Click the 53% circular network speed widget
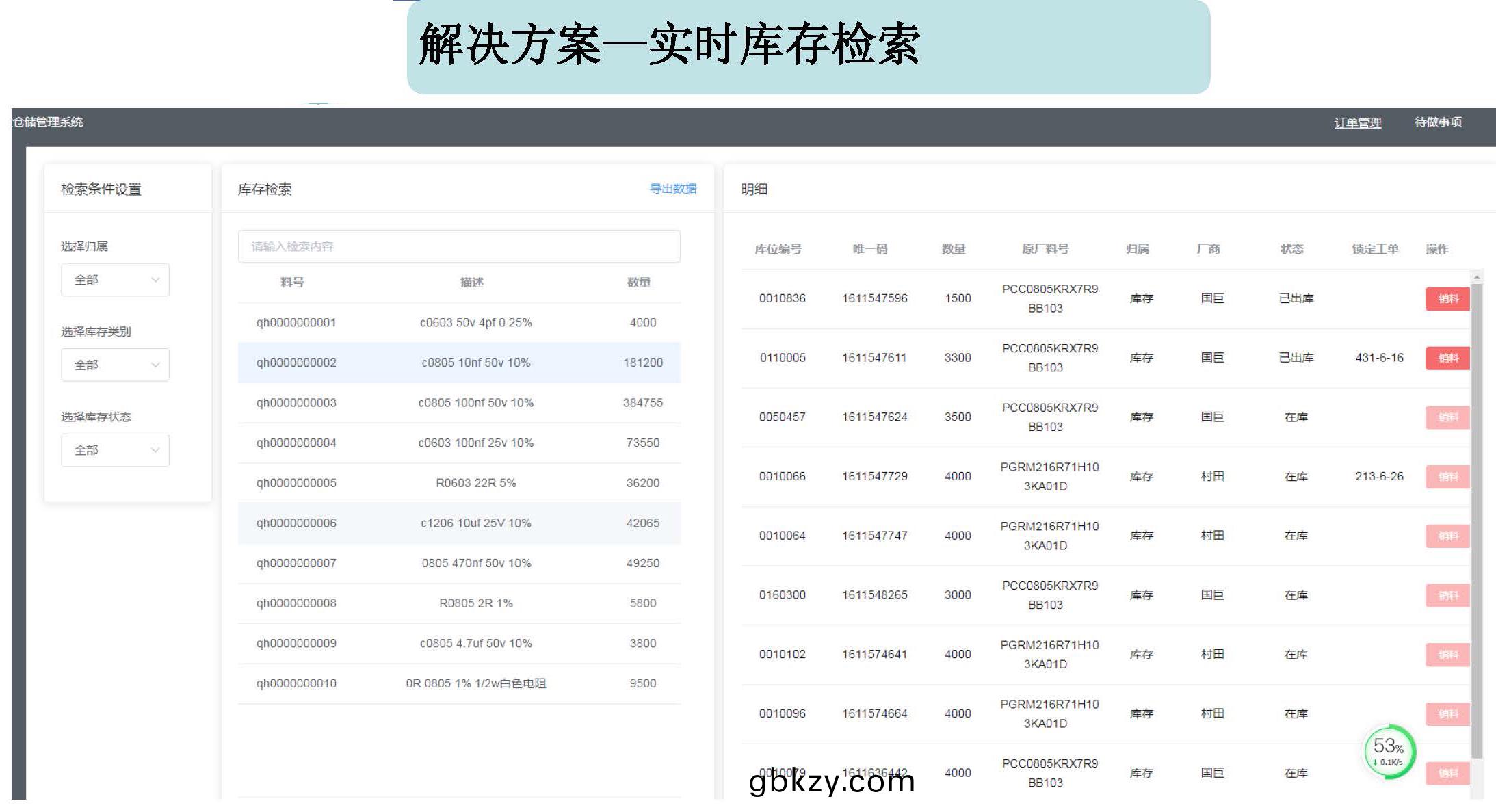Screen dimensions: 1496x812 (x=1389, y=752)
